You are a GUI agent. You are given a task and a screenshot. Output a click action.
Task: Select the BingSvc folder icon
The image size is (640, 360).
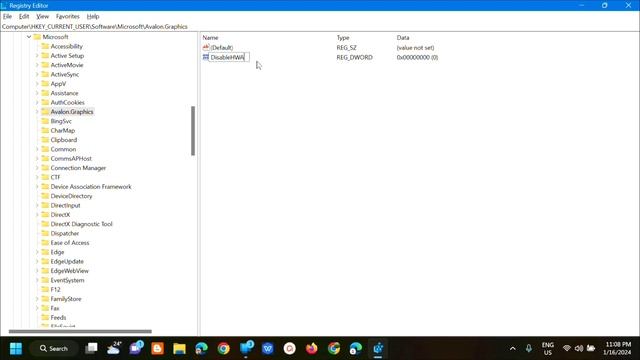pyautogui.click(x=45, y=121)
